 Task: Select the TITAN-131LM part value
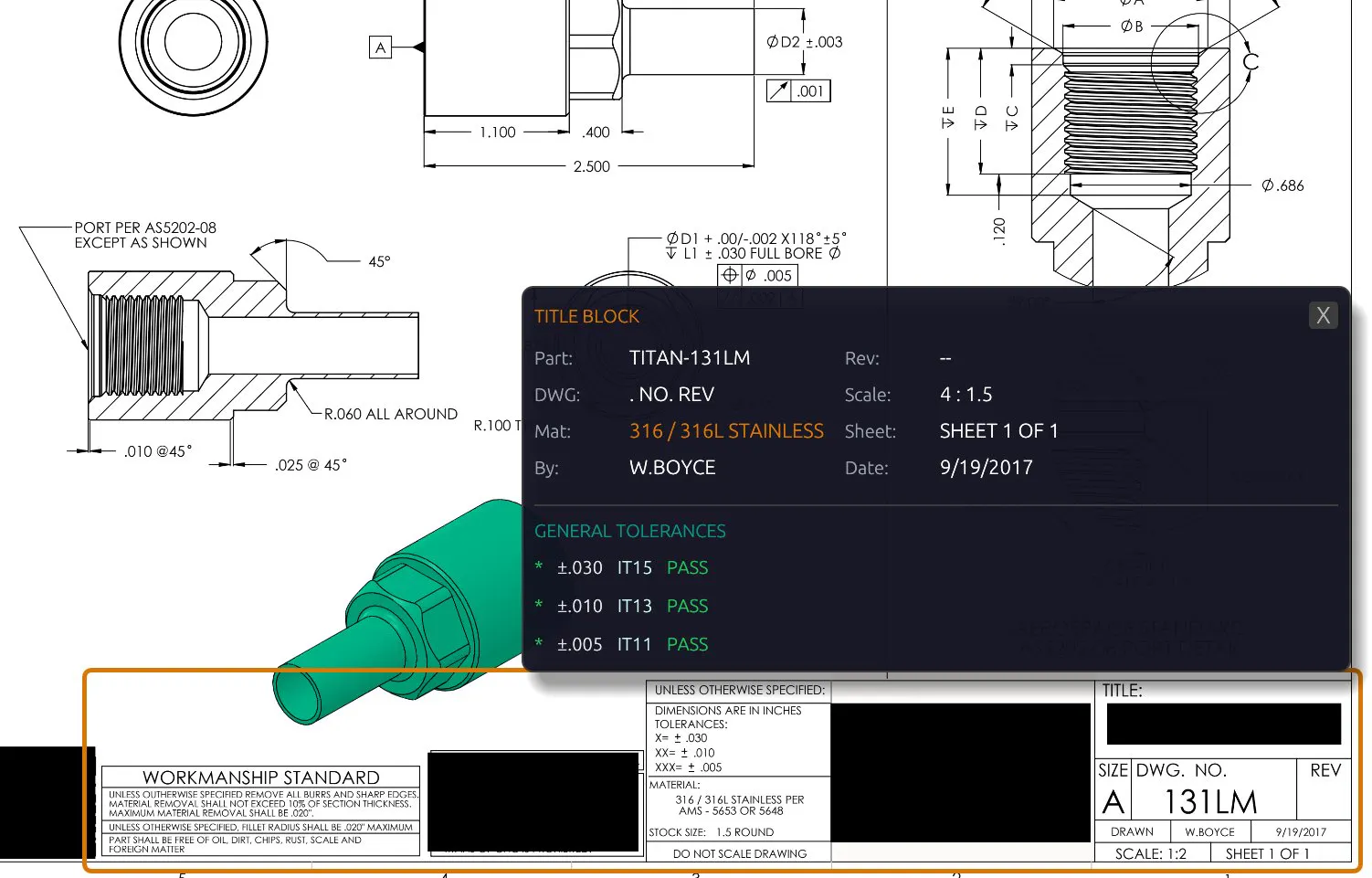click(690, 358)
